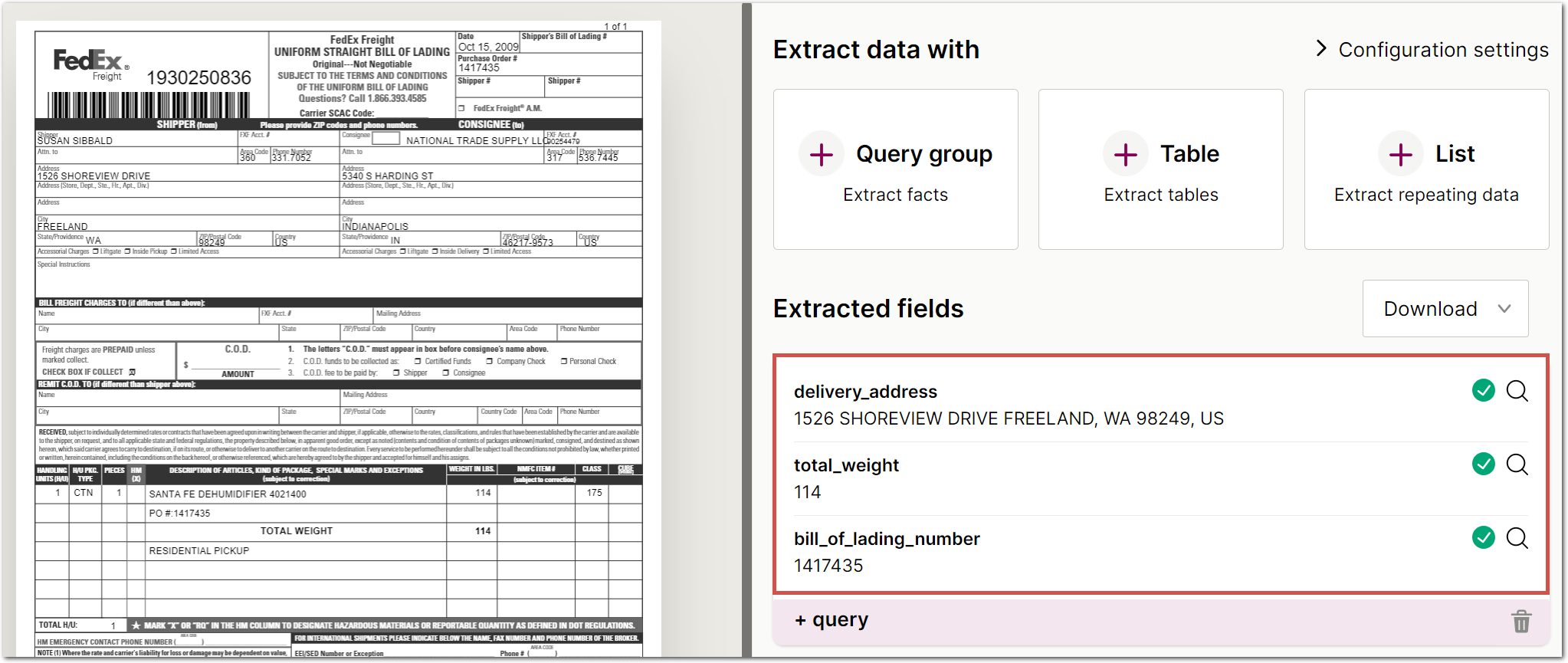
Task: Click the barcode on the bill of lading
Action: pyautogui.click(x=149, y=105)
